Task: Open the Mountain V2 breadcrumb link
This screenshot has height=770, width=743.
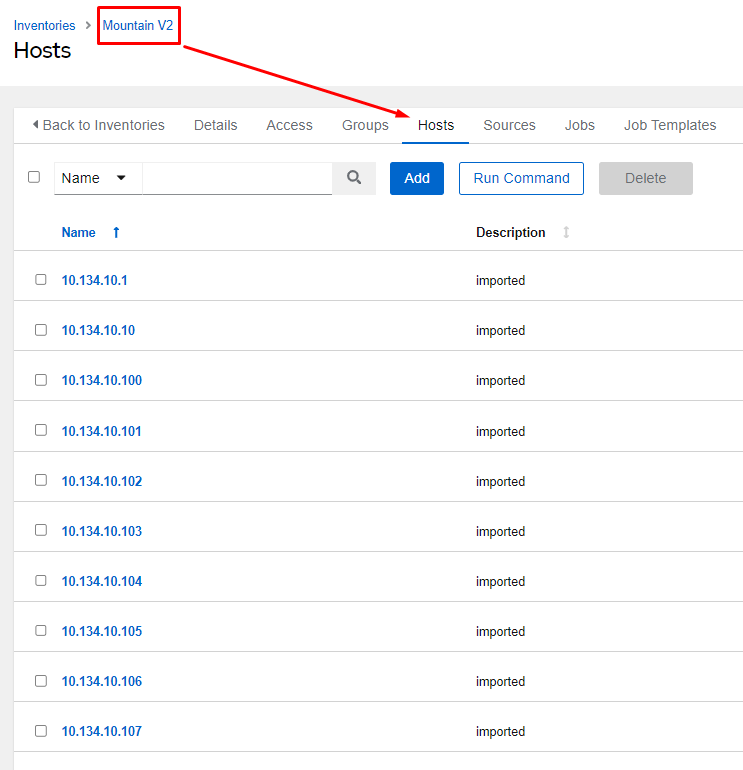Action: [138, 26]
